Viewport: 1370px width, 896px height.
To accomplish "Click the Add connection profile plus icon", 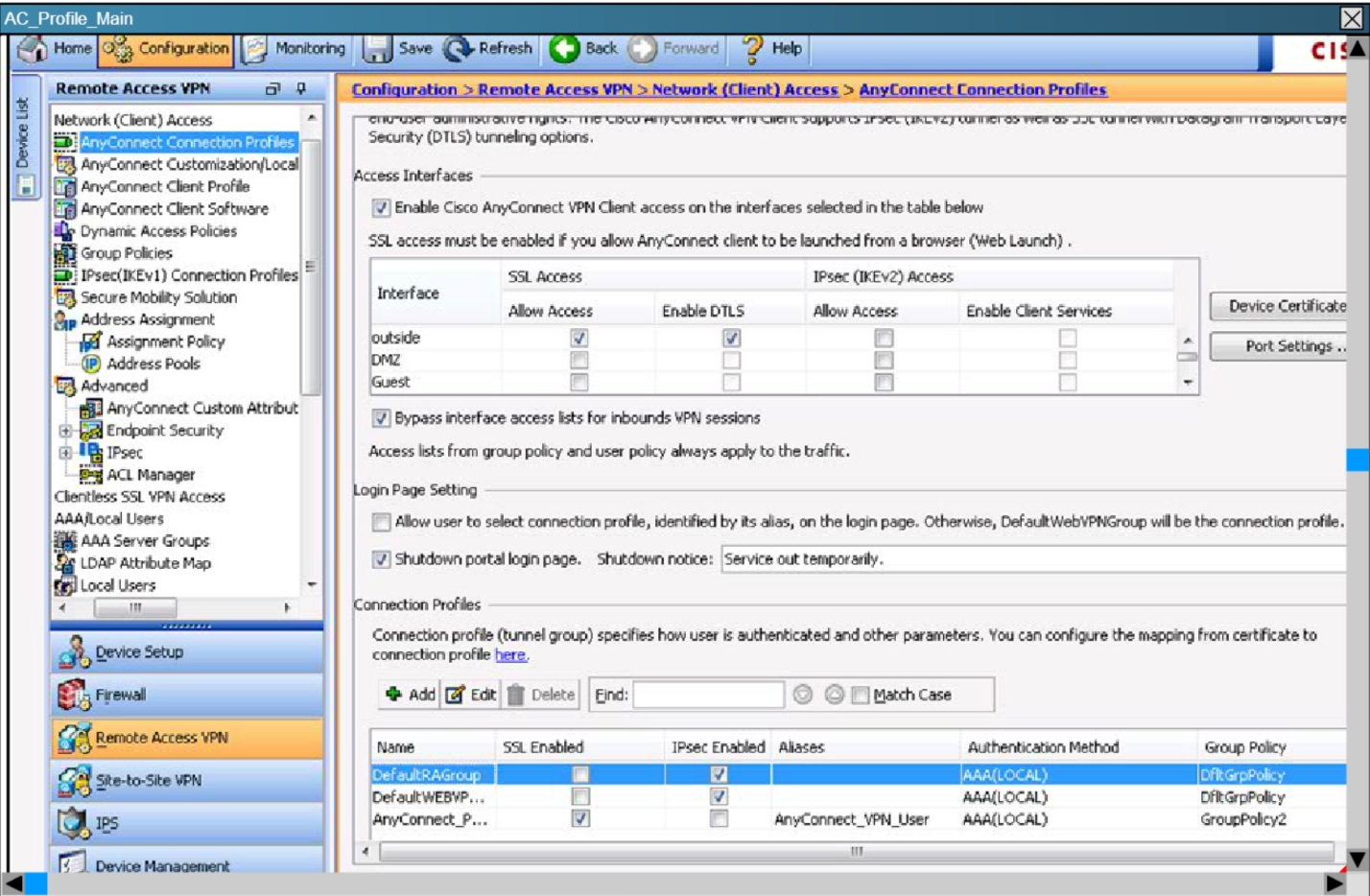I will (393, 695).
